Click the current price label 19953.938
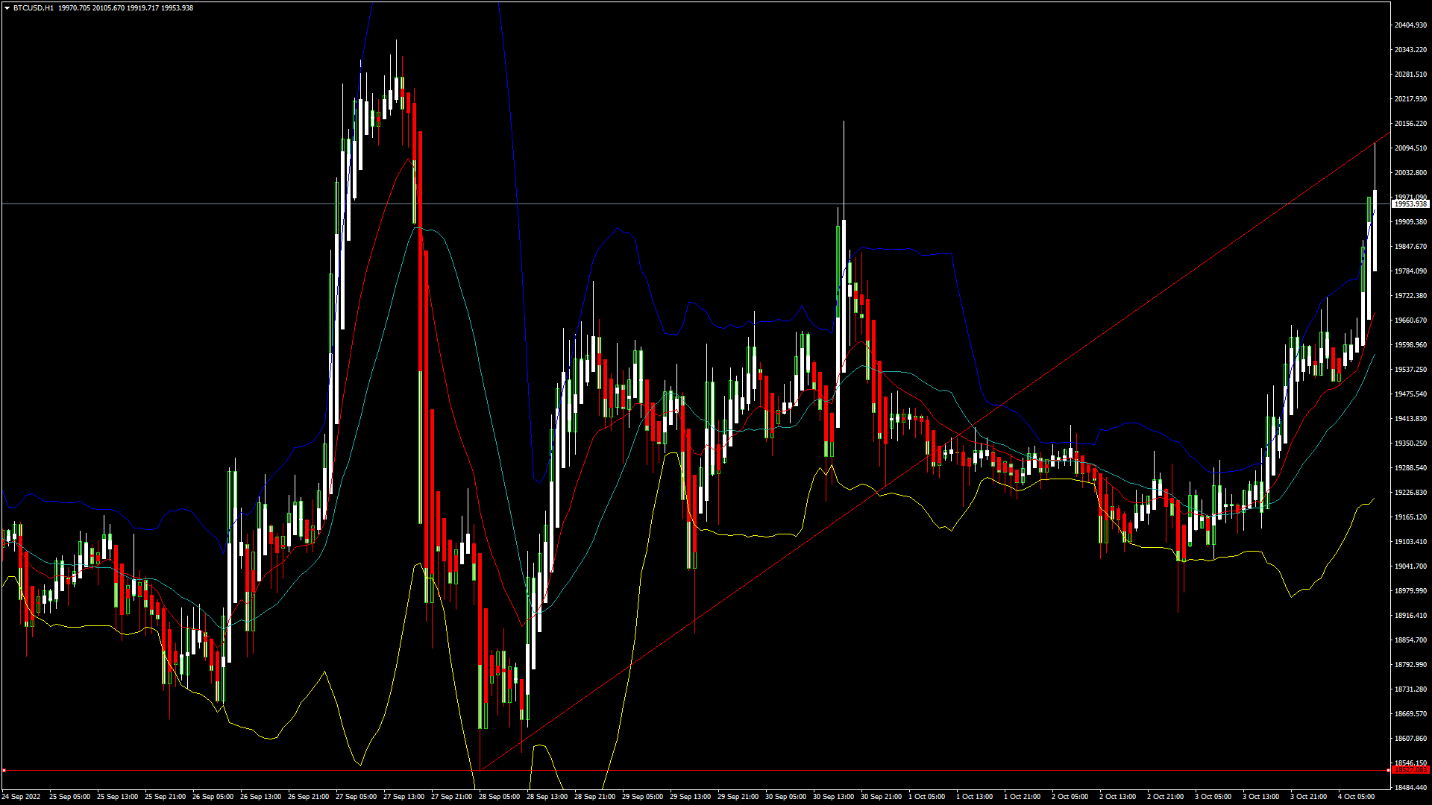The width and height of the screenshot is (1432, 805). coord(1410,203)
